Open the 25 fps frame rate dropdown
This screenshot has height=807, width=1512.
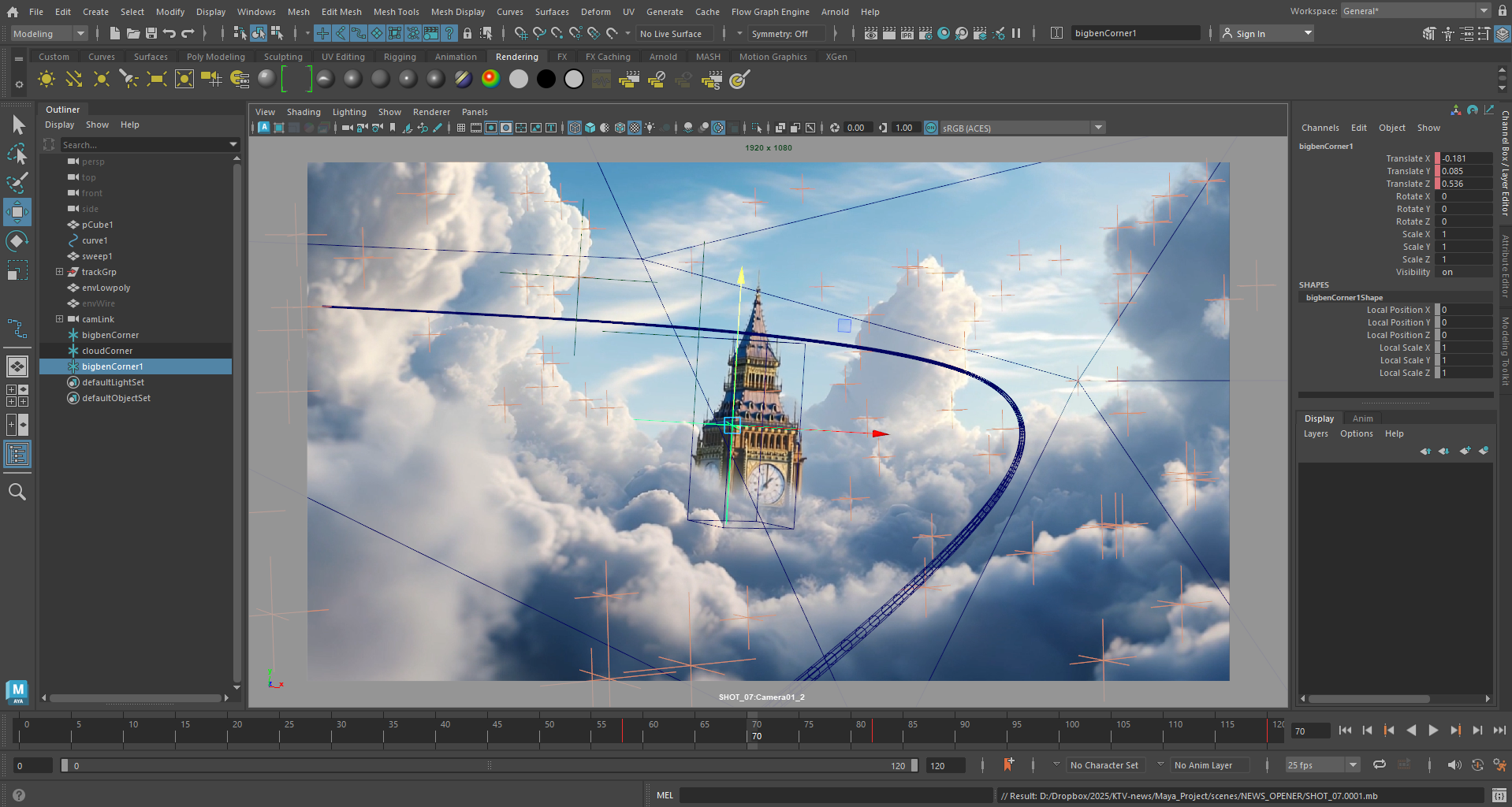point(1322,765)
